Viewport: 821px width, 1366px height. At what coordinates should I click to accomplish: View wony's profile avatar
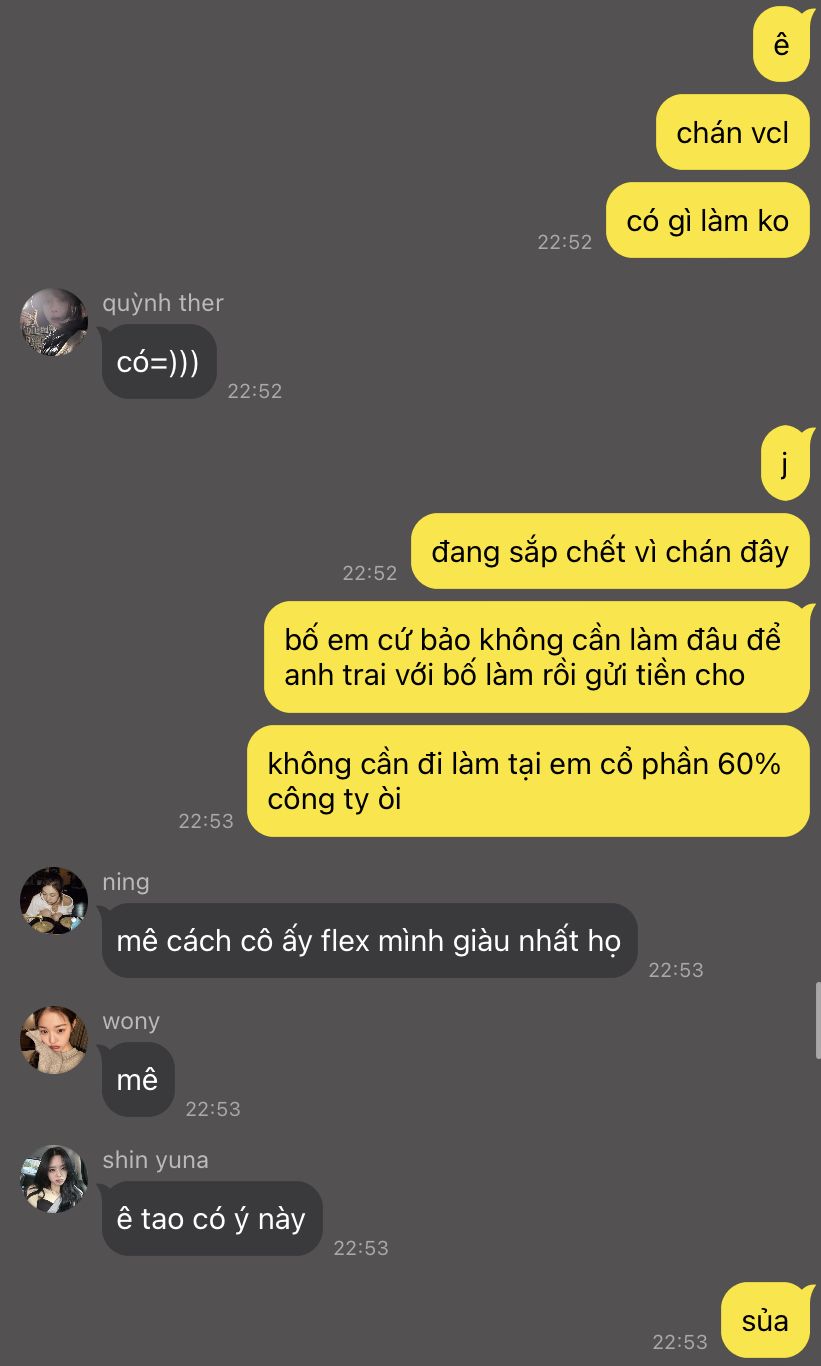point(54,1040)
